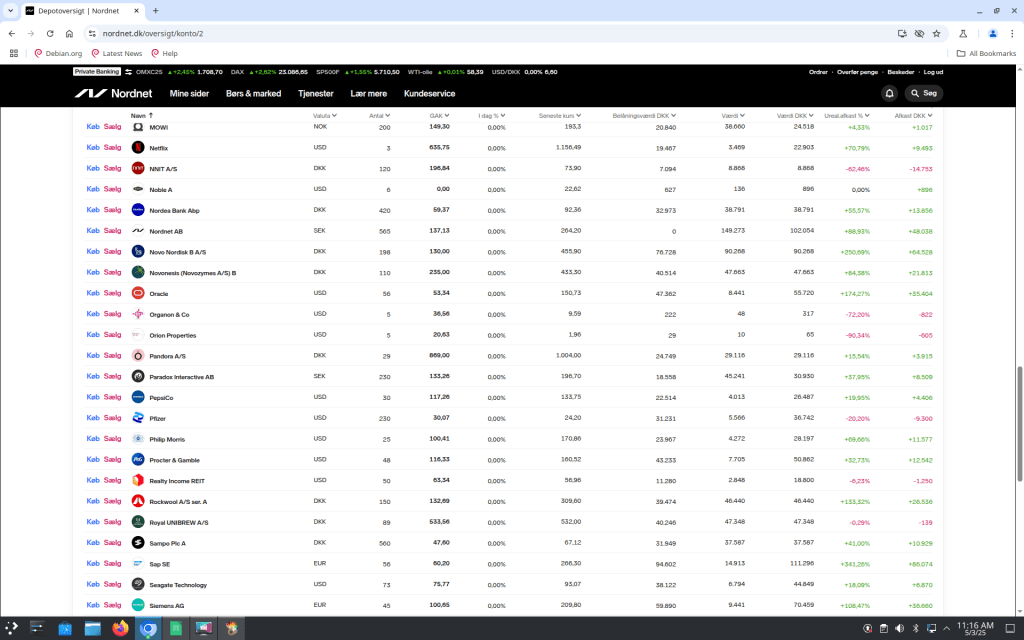This screenshot has height=640, width=1024.
Task: Open Firefox from the taskbar
Action: click(x=121, y=628)
